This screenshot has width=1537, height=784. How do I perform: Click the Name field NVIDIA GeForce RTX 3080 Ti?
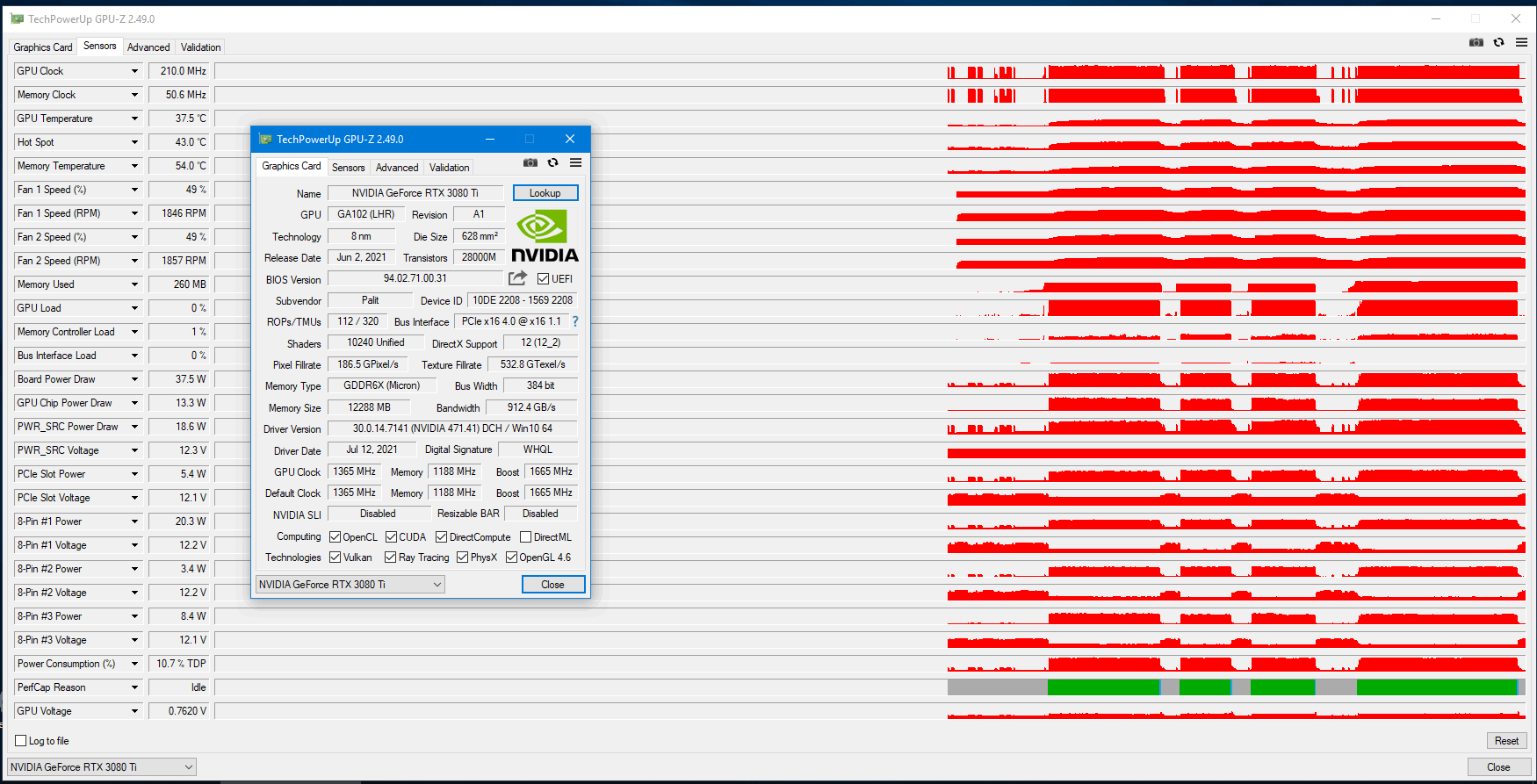click(x=415, y=193)
